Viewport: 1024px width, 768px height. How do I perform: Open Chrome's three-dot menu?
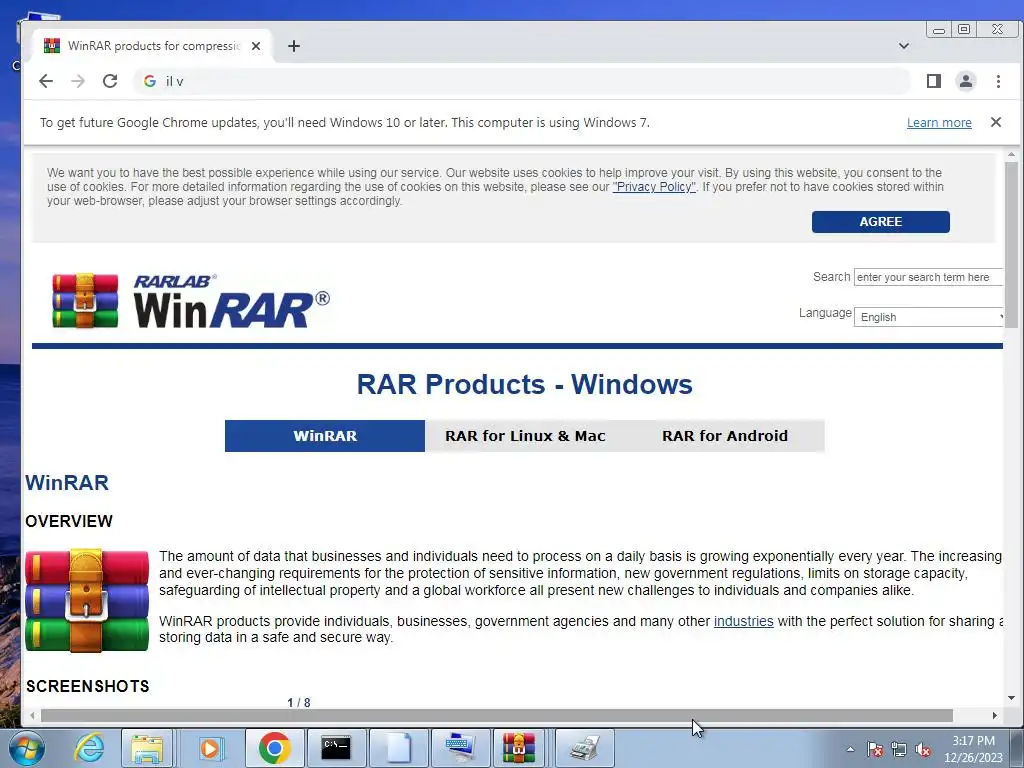click(998, 81)
